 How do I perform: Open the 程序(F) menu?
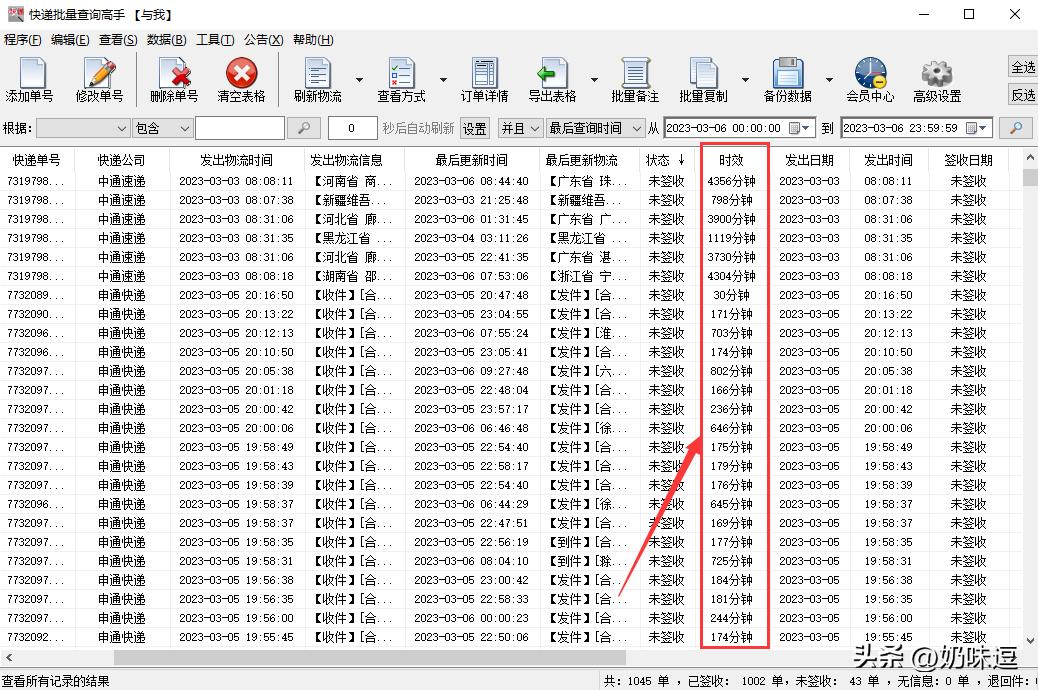(x=23, y=40)
